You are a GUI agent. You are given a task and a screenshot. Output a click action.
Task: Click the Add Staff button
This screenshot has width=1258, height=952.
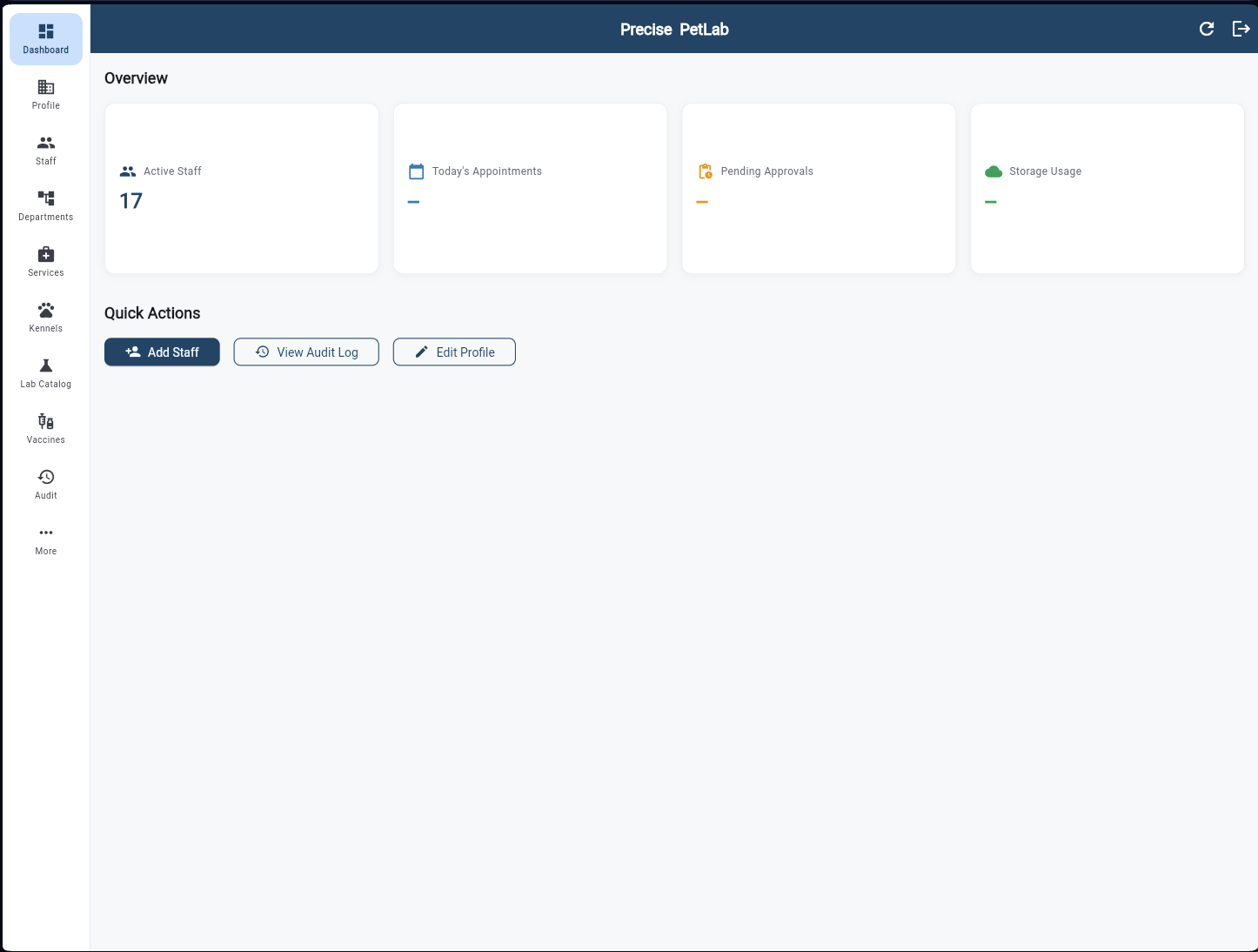[x=162, y=352]
